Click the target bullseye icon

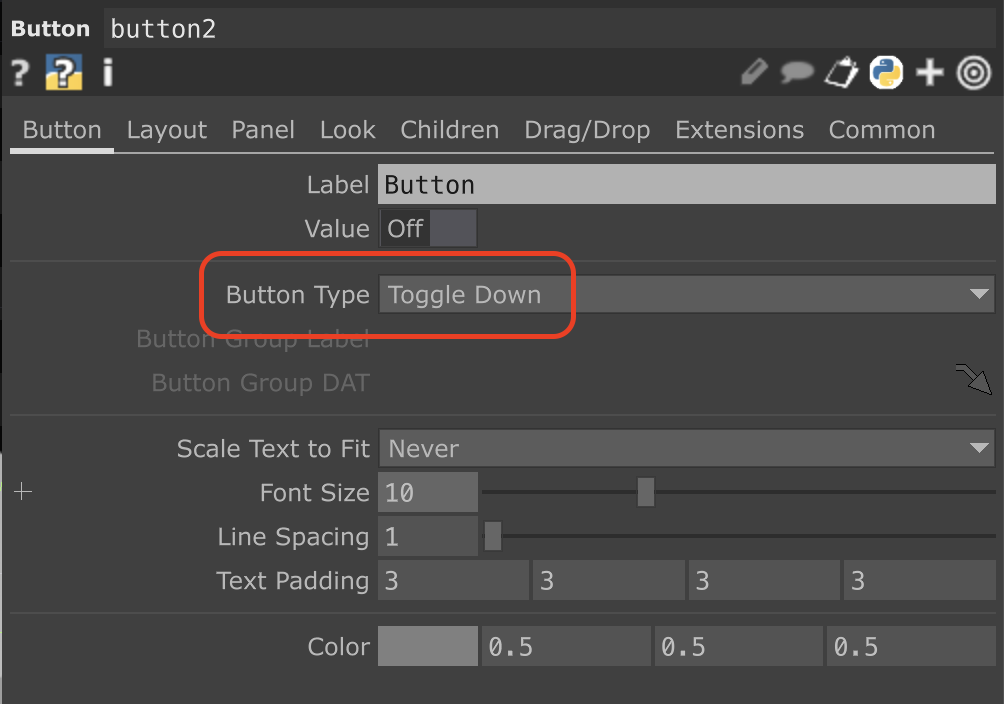click(x=974, y=72)
